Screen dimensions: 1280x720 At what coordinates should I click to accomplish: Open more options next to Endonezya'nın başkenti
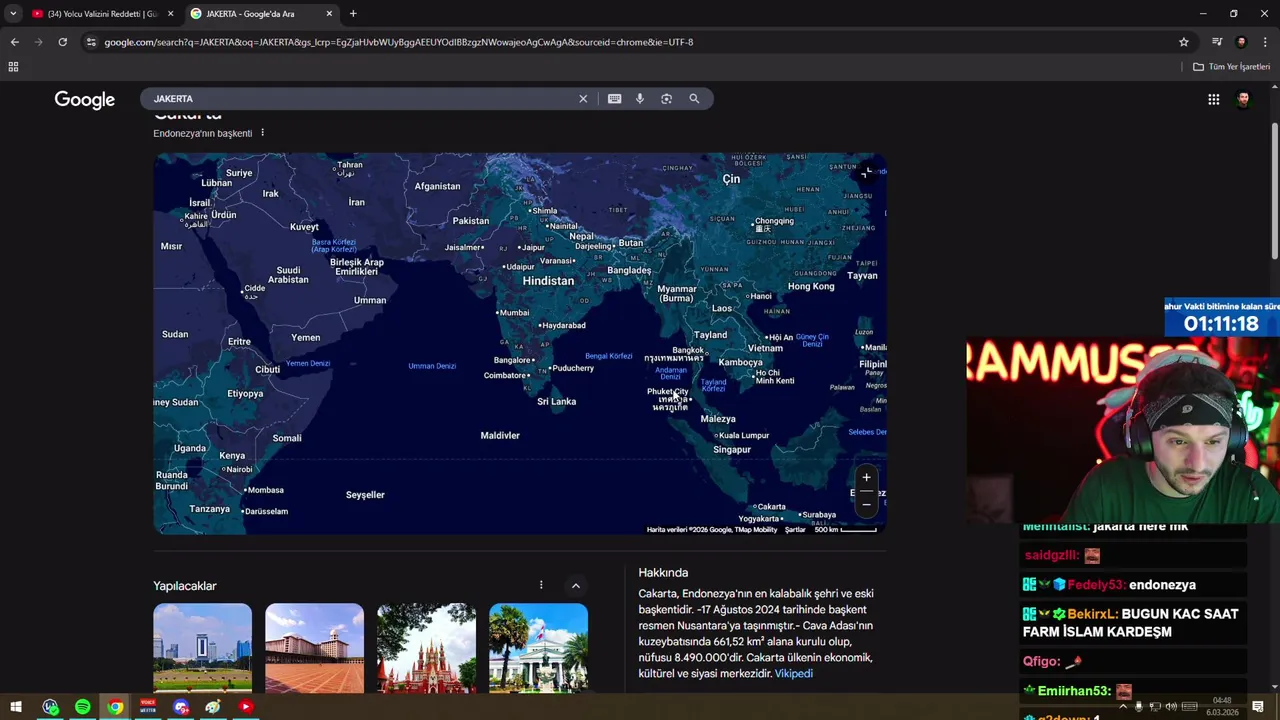coord(263,133)
